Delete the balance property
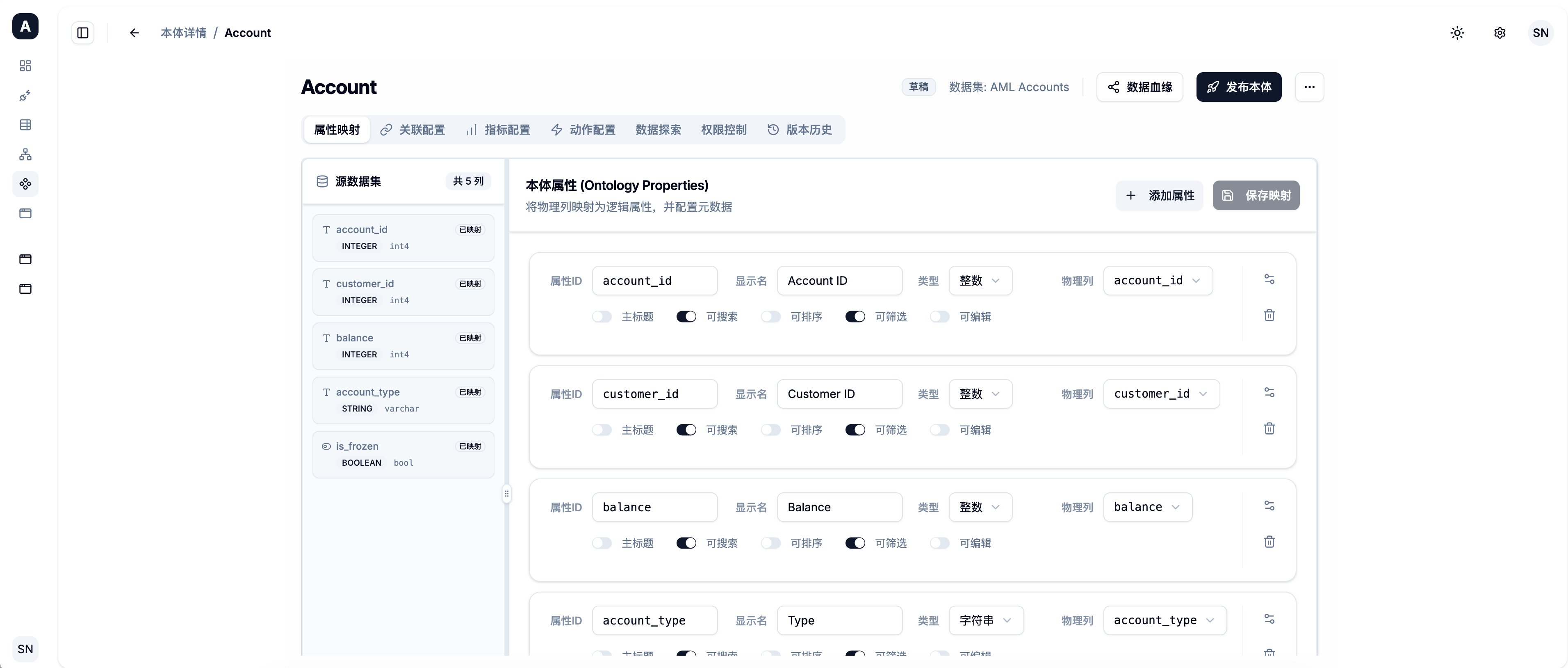 click(x=1269, y=541)
